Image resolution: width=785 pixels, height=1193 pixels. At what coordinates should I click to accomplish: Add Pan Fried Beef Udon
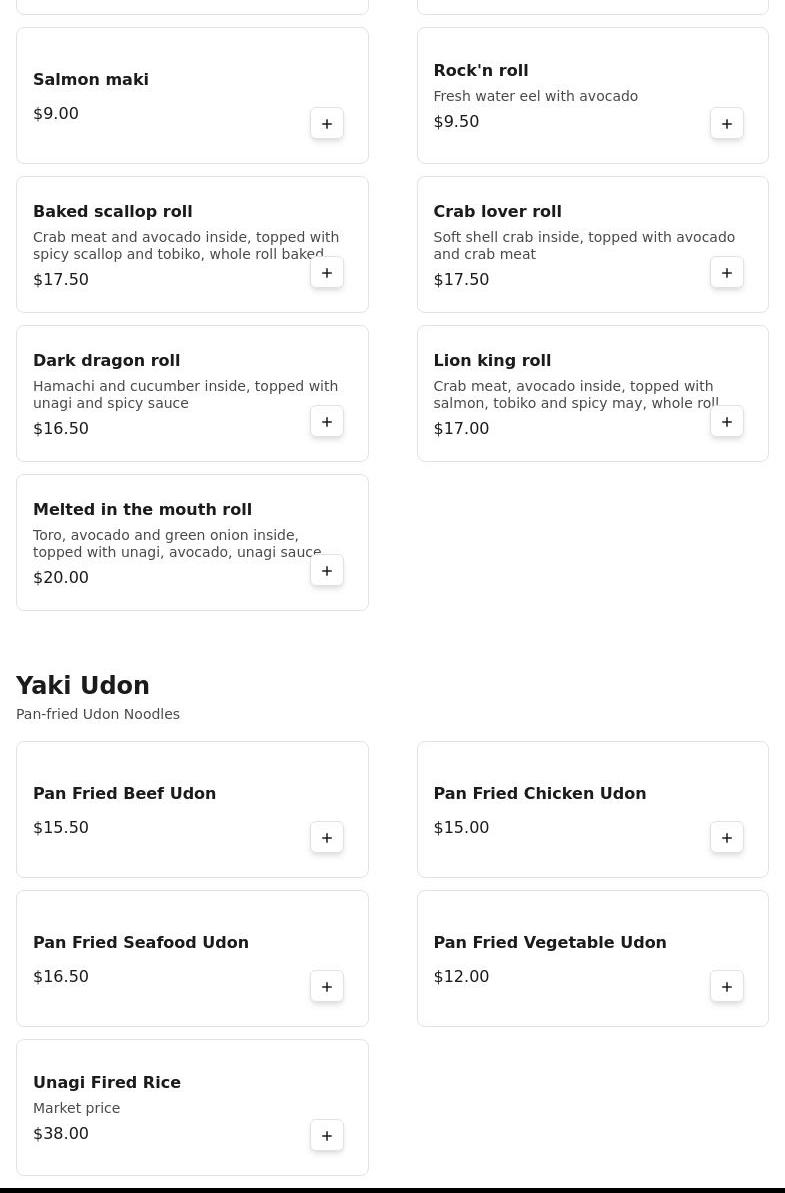tap(327, 838)
